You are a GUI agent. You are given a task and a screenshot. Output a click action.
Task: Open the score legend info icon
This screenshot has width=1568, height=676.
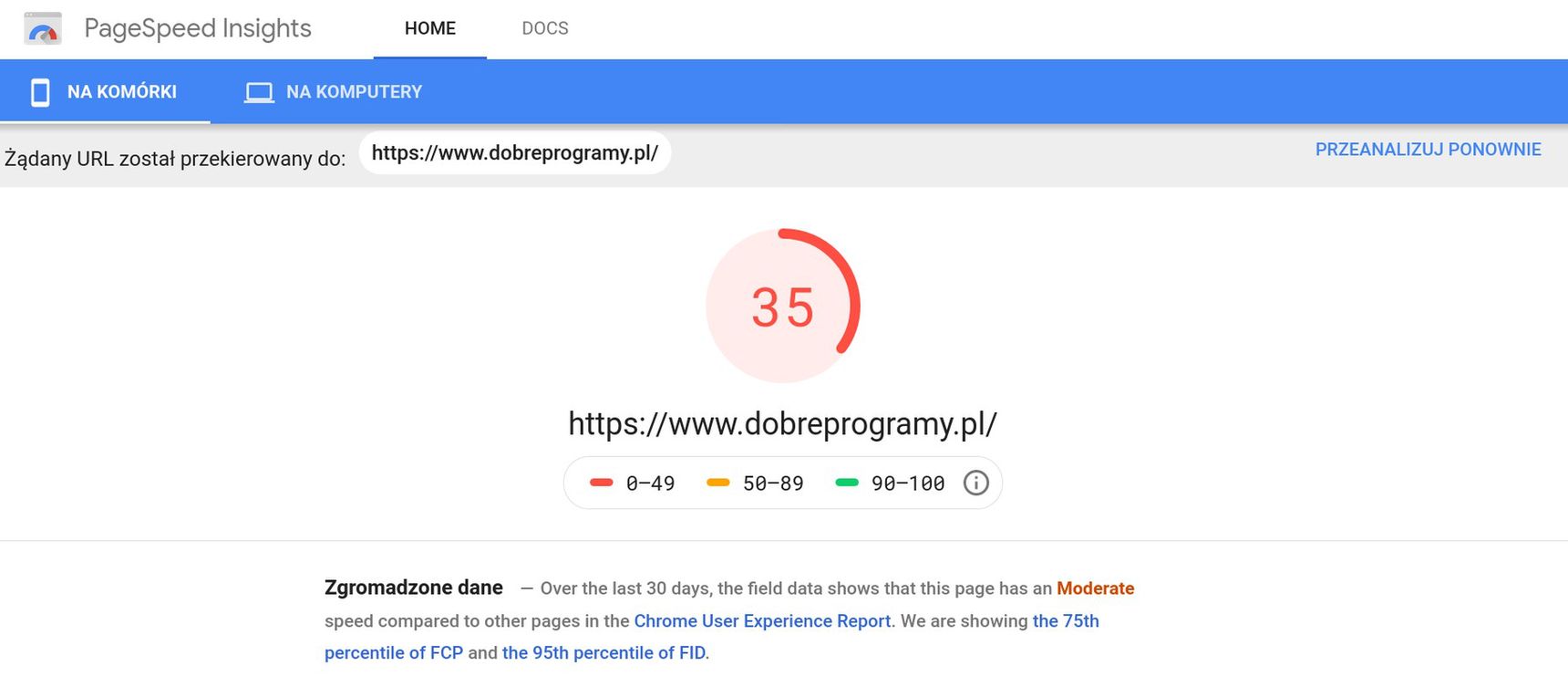pos(975,483)
